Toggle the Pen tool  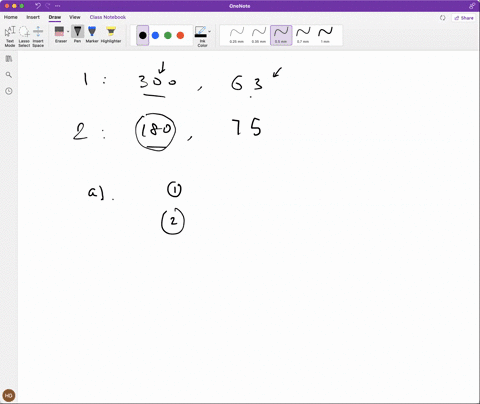(77, 34)
